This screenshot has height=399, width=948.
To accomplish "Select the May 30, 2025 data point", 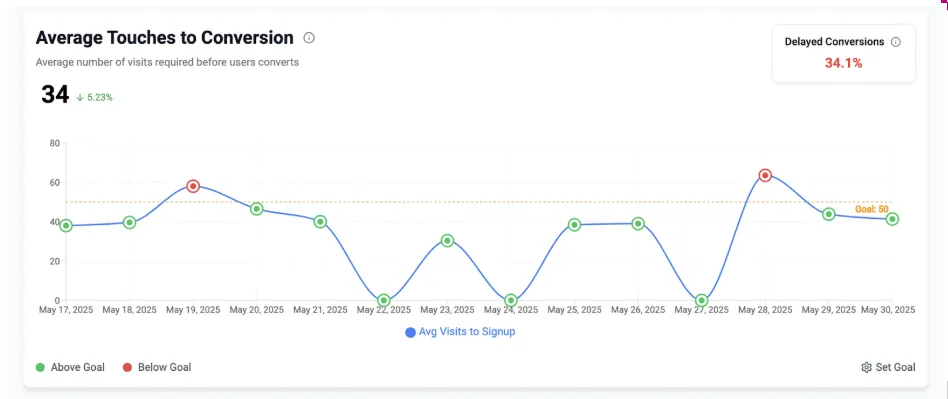I will 892,219.
